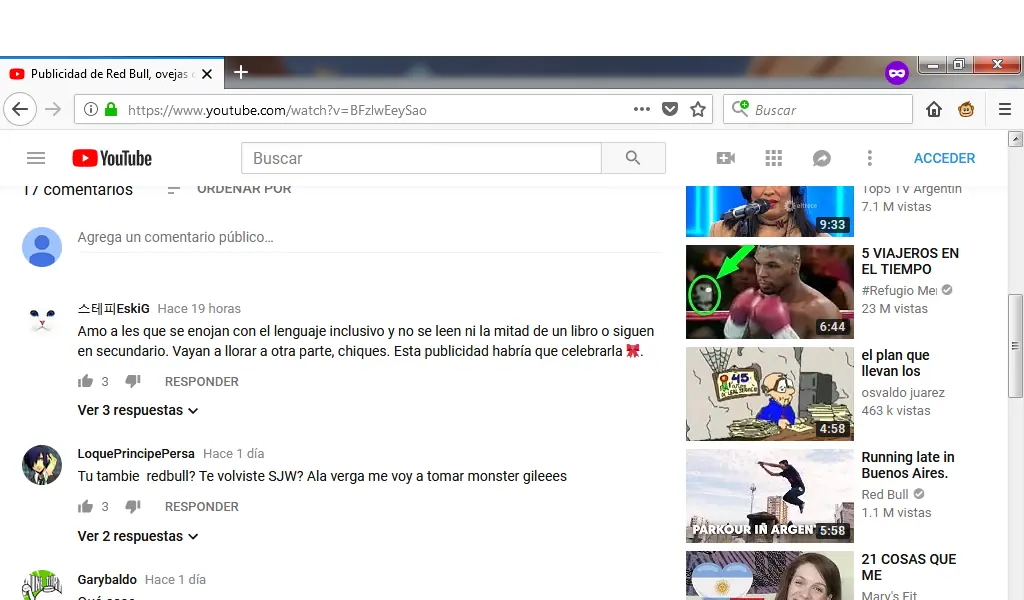The image size is (1024, 600).
Task: Open ORDENAR POR sort dropdown
Action: pyautogui.click(x=229, y=189)
